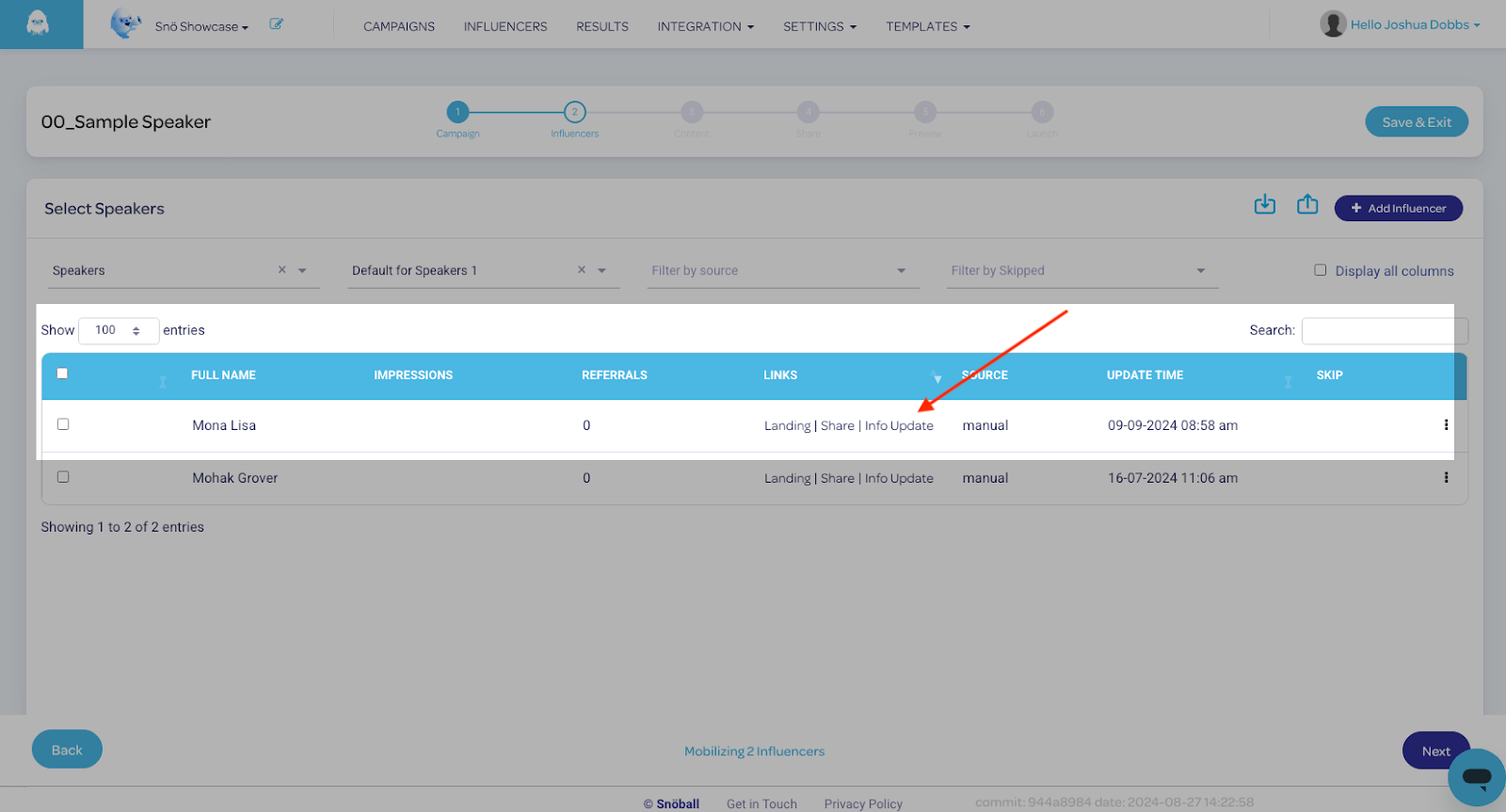Open the CAMPAIGNS menu item

pyautogui.click(x=399, y=26)
